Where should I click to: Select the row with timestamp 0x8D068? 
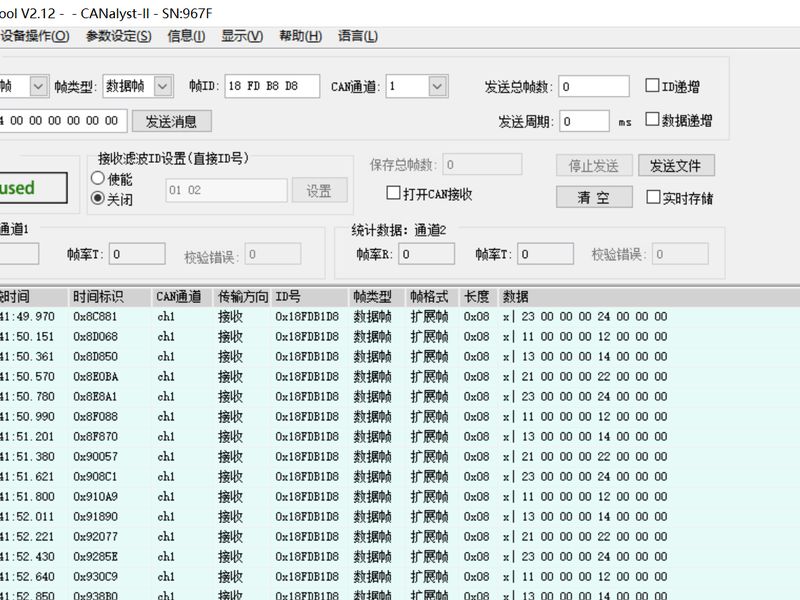400,337
